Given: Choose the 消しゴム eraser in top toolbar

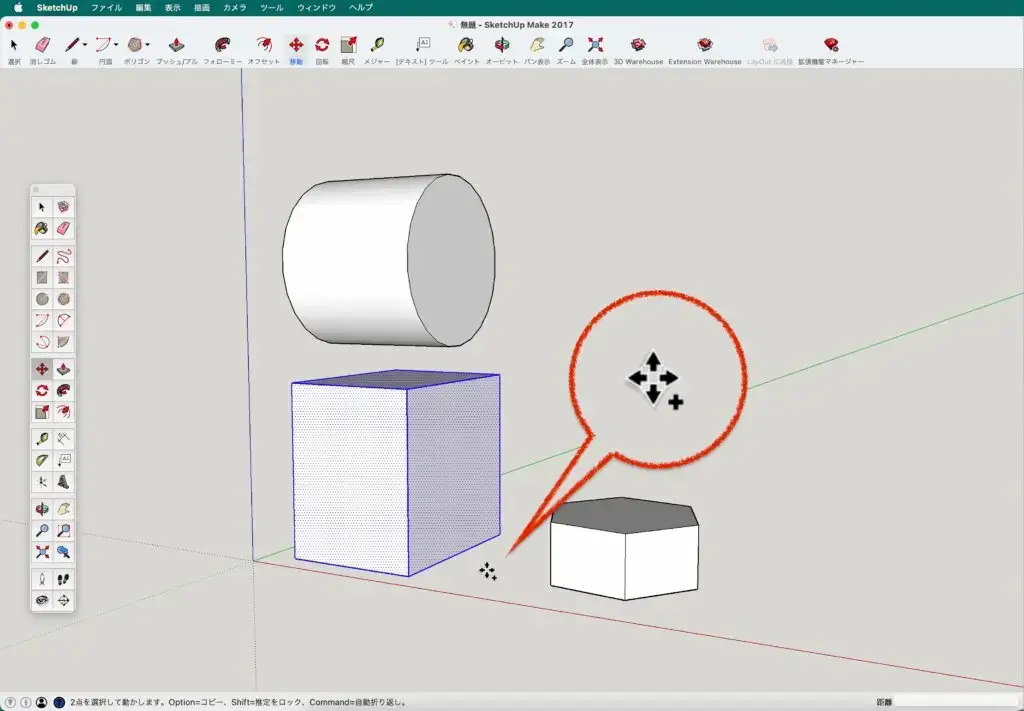Looking at the screenshot, I should pos(42,45).
